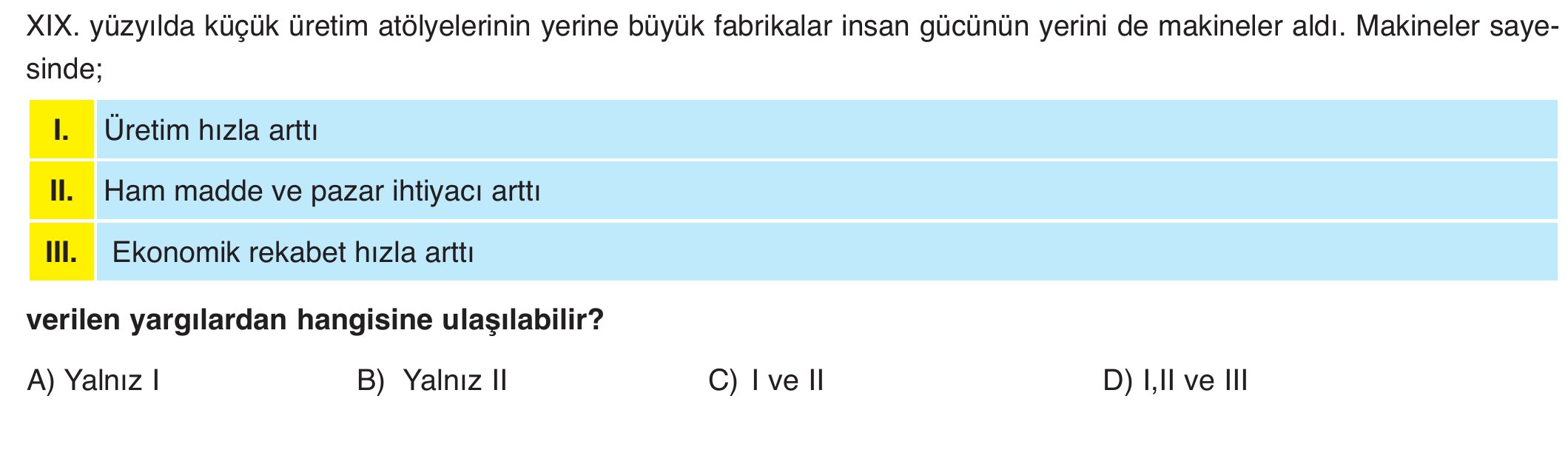1568x467 pixels.
Task: Click the bold question "verilen yargılardan hangisine ulaşılabilir?"
Action: (x=315, y=320)
